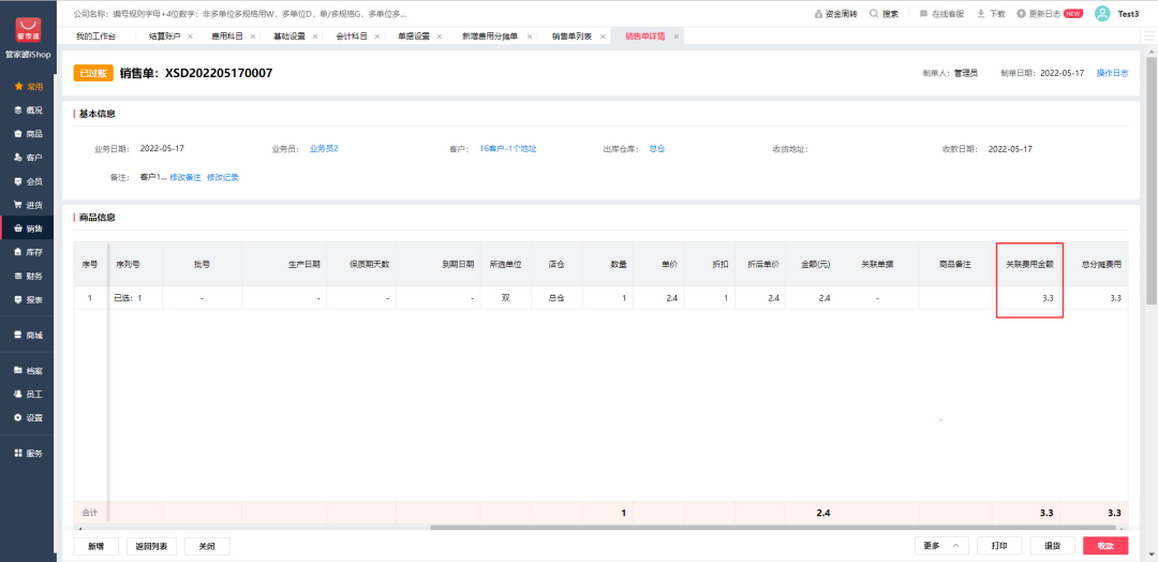
Task: Open 报表 reports in sidebar
Action: (x=28, y=300)
